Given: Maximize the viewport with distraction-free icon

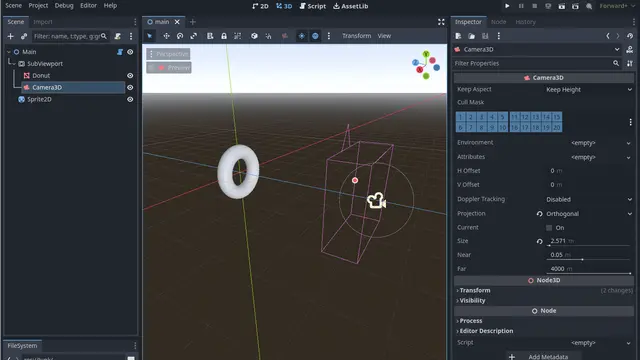Looking at the screenshot, I should pos(441,22).
